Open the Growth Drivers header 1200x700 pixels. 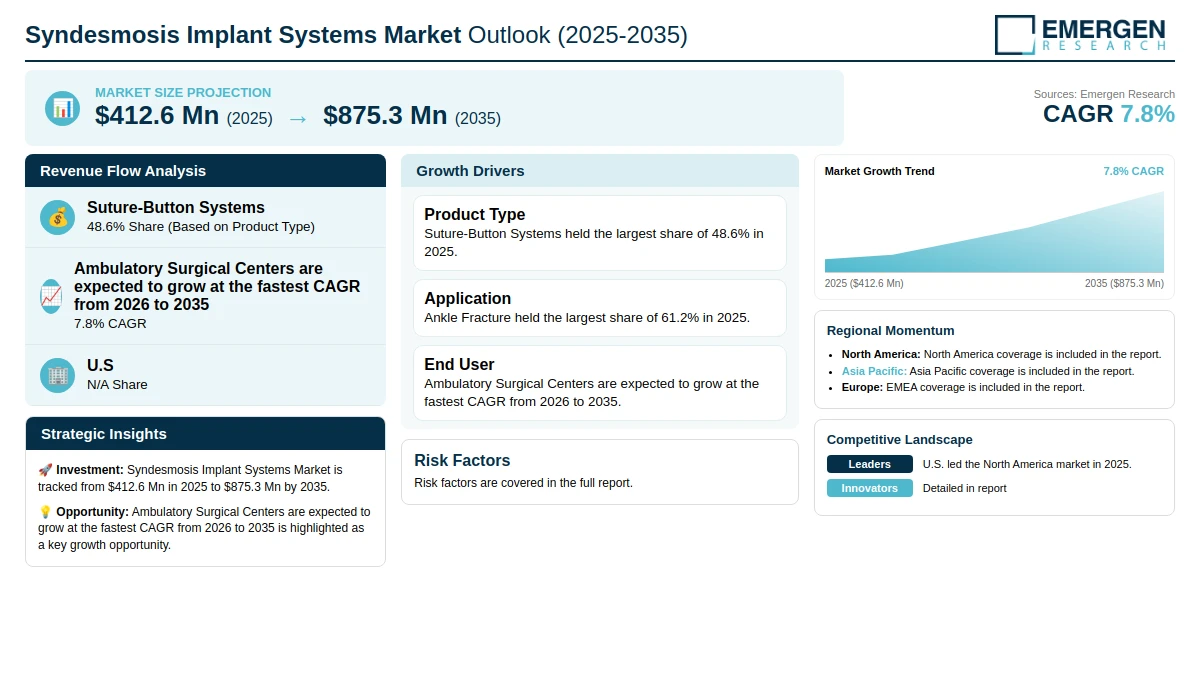pyautogui.click(x=600, y=171)
